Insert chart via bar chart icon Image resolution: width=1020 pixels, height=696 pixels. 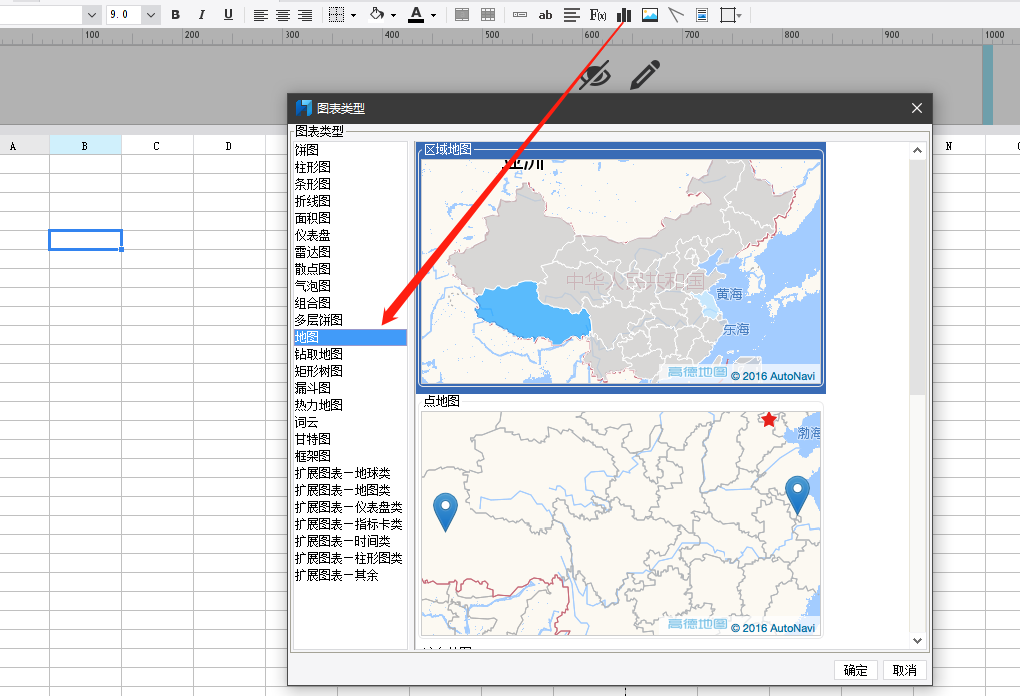click(x=624, y=14)
